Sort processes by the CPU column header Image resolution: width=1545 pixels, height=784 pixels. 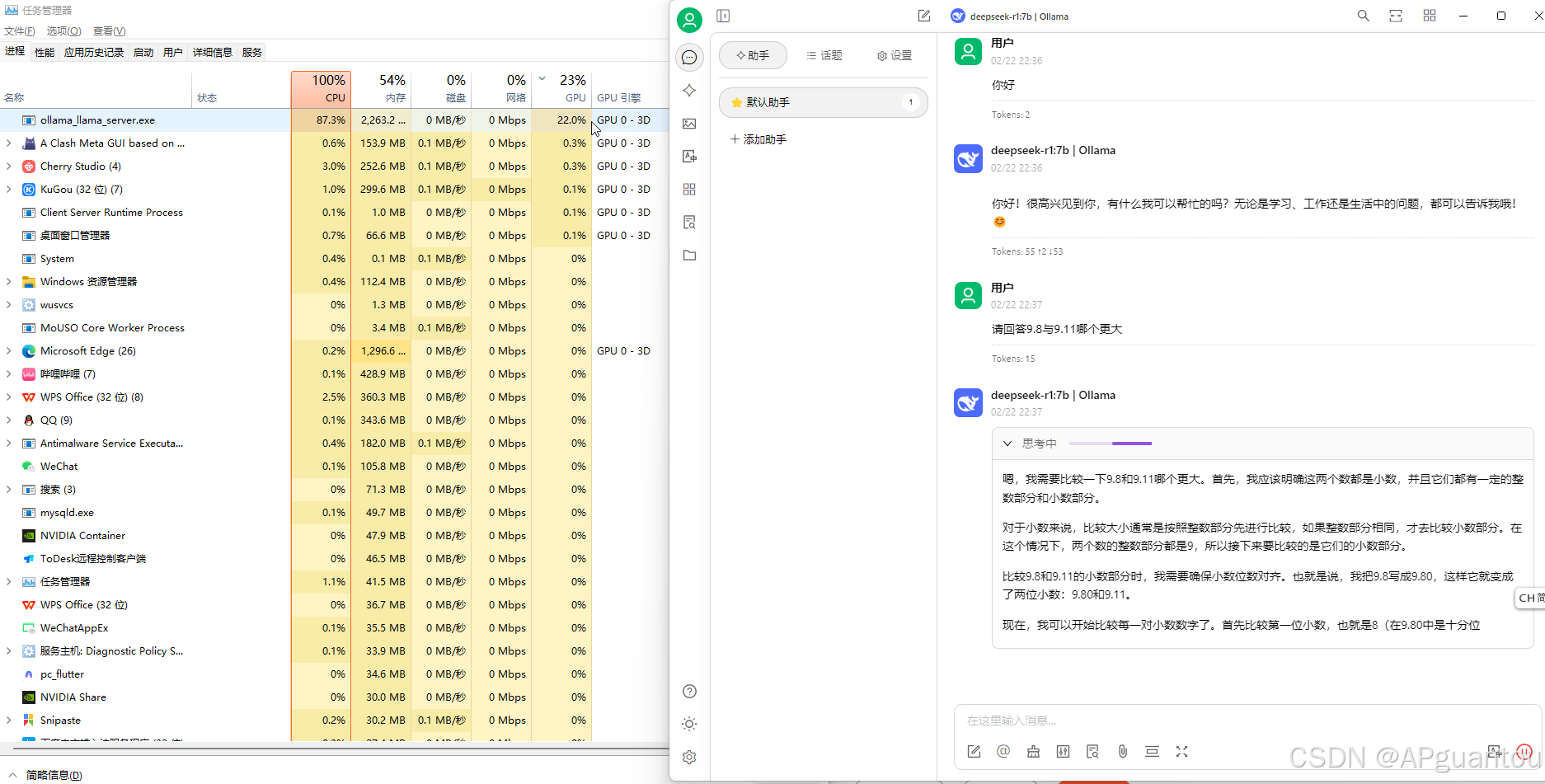click(x=321, y=89)
